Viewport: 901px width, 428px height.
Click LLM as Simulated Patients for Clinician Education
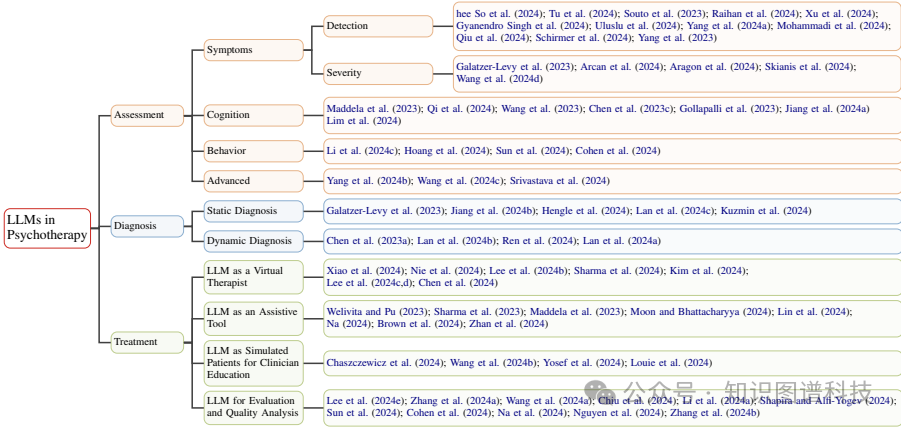[x=253, y=363]
